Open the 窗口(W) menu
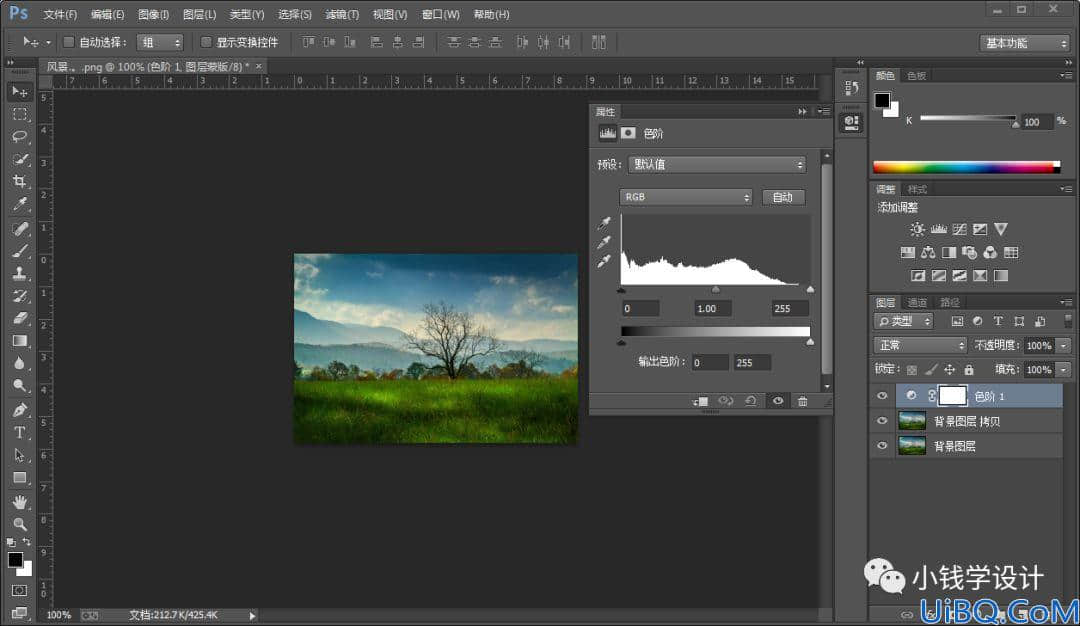Image resolution: width=1080 pixels, height=626 pixels. (440, 14)
